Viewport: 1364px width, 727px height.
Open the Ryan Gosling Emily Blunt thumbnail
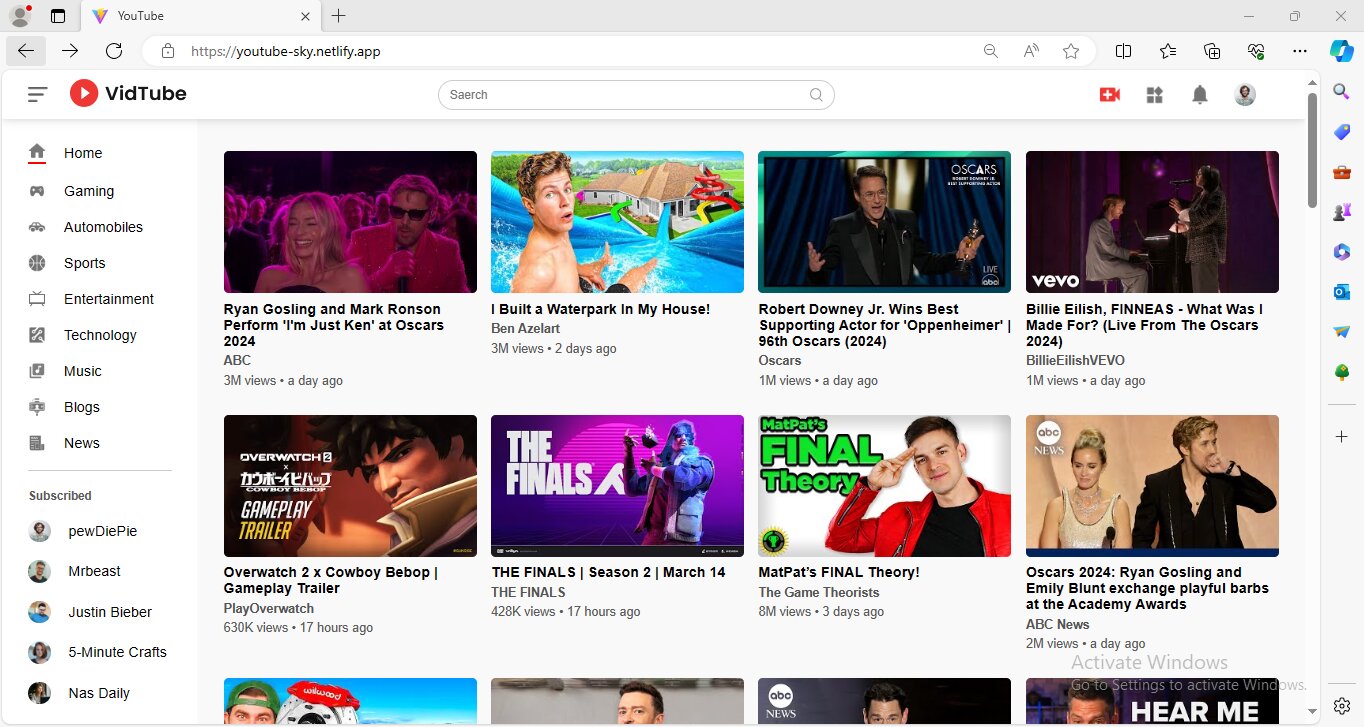point(1152,486)
